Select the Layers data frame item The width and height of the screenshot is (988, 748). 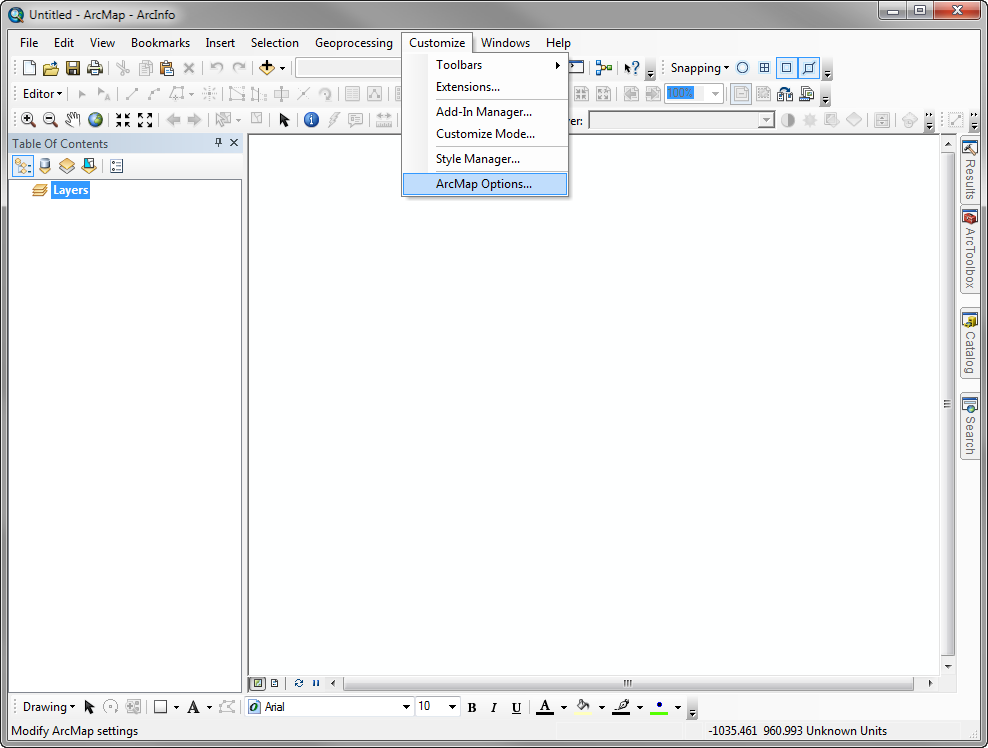pos(70,190)
